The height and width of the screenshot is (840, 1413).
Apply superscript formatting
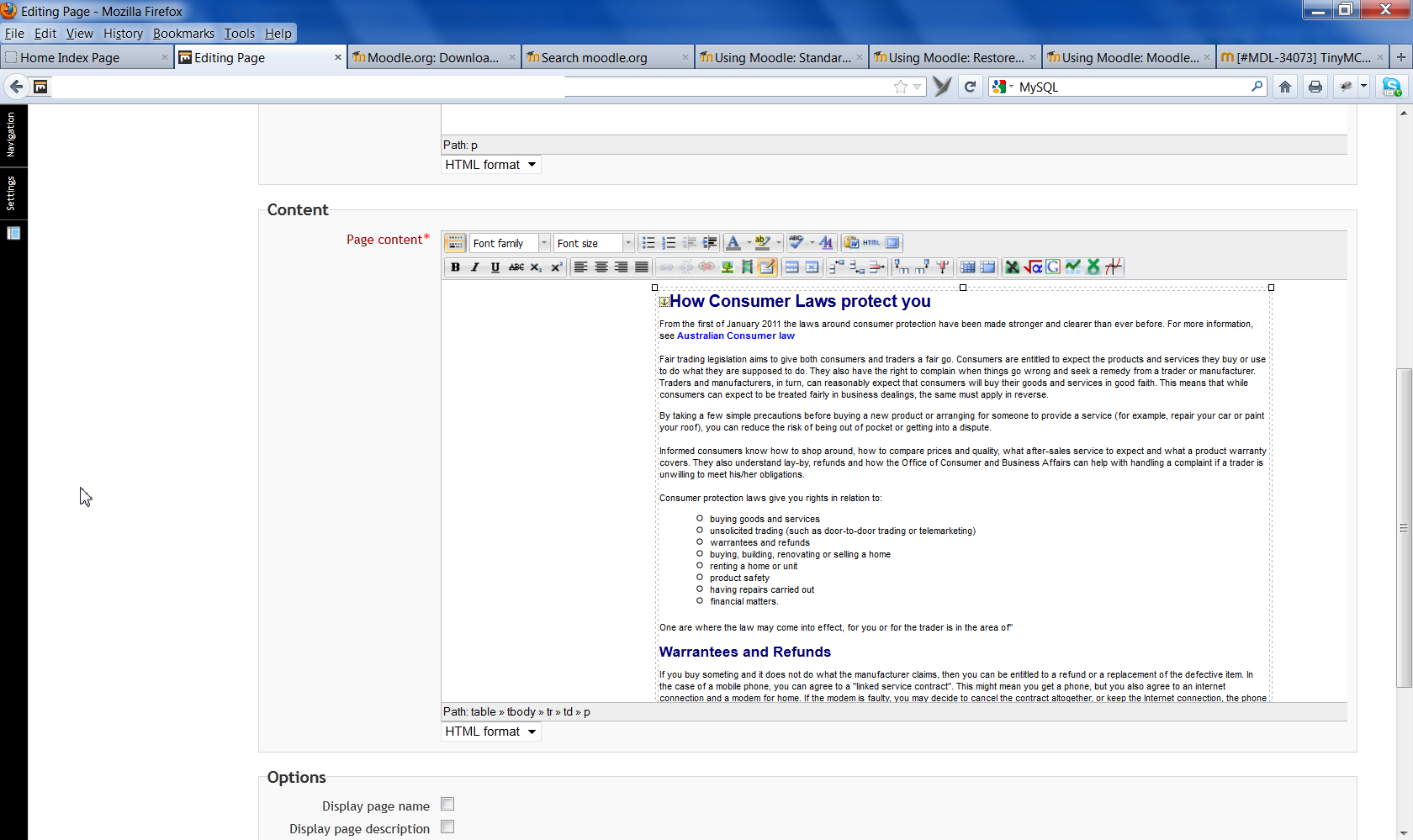556,267
